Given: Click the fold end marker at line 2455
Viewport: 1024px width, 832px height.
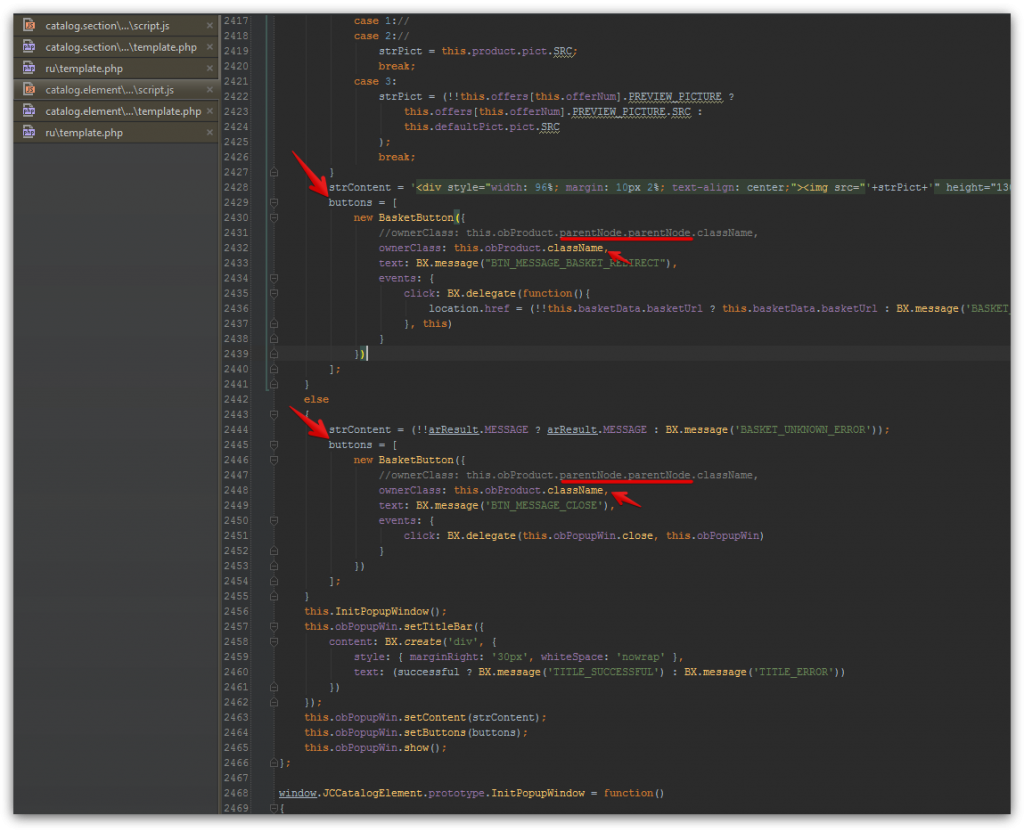Looking at the screenshot, I should tap(274, 596).
